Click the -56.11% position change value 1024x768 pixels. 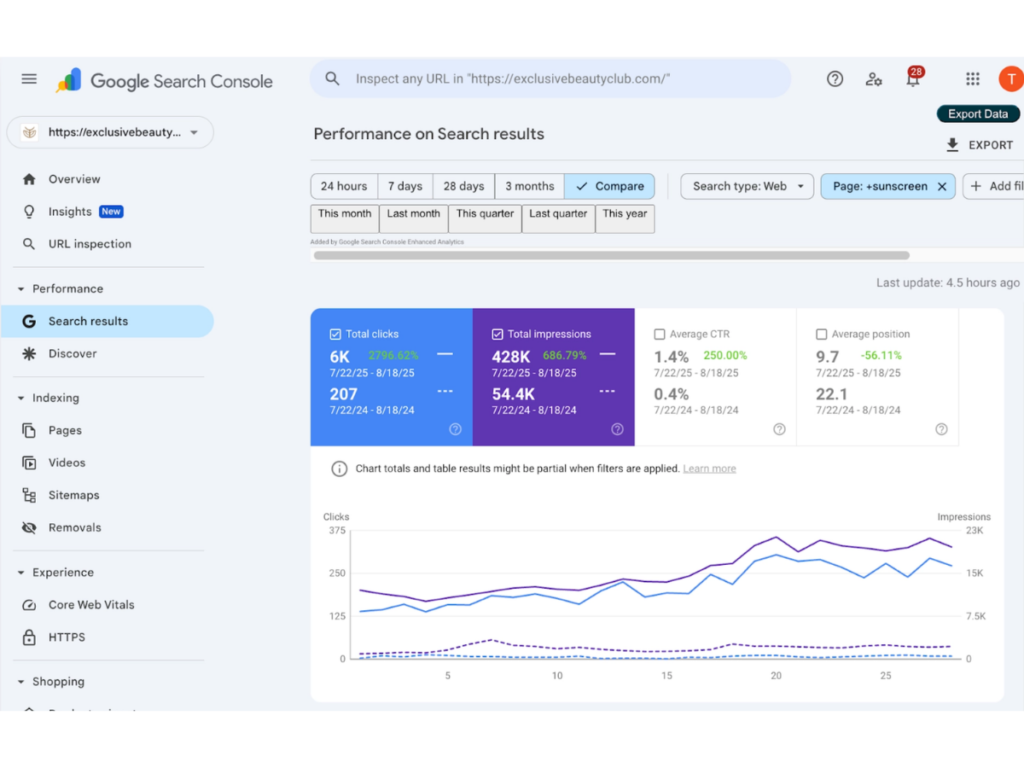[881, 355]
